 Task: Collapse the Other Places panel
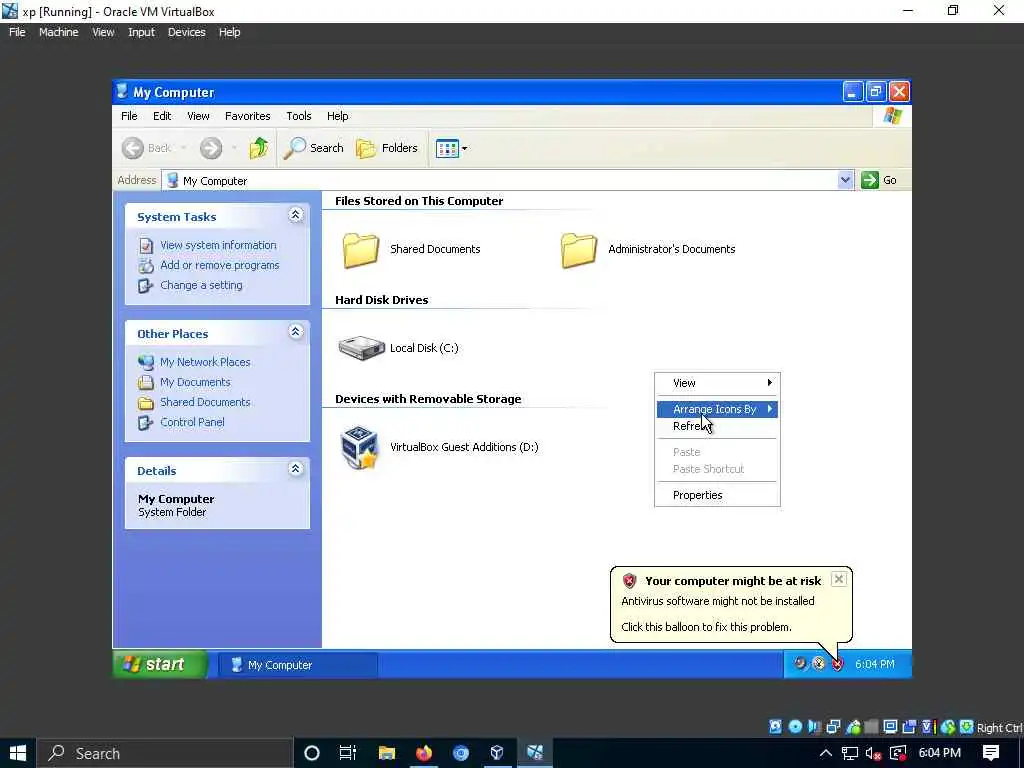click(295, 332)
